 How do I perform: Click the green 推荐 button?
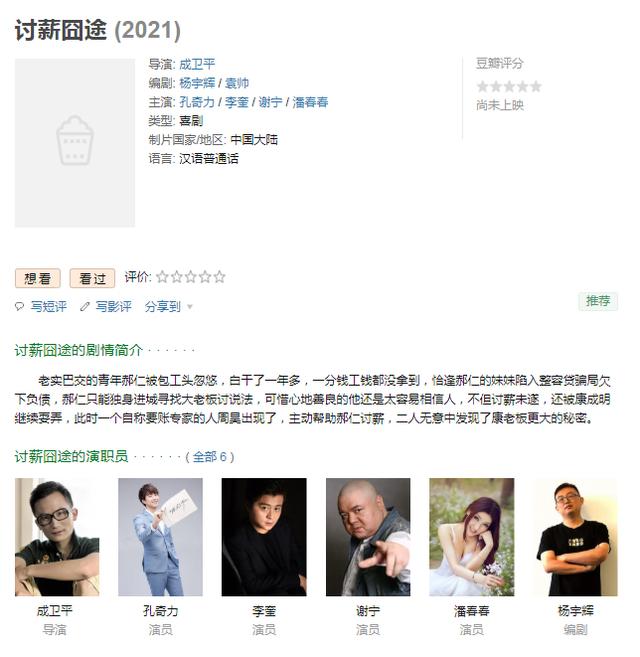(x=598, y=301)
